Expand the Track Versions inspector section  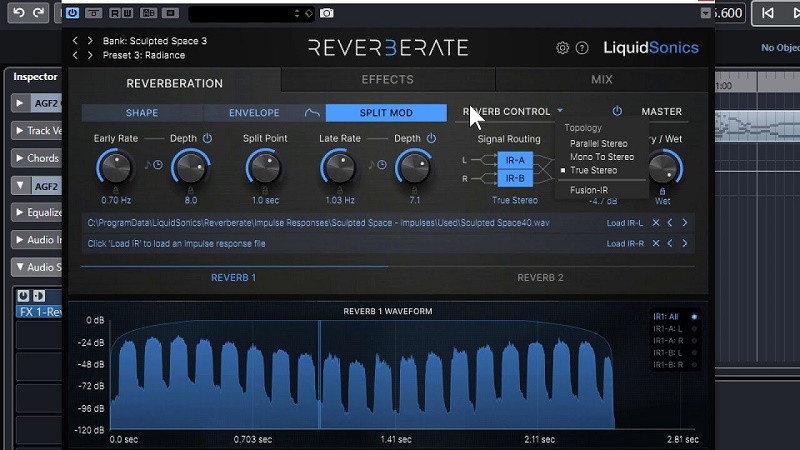click(20, 130)
